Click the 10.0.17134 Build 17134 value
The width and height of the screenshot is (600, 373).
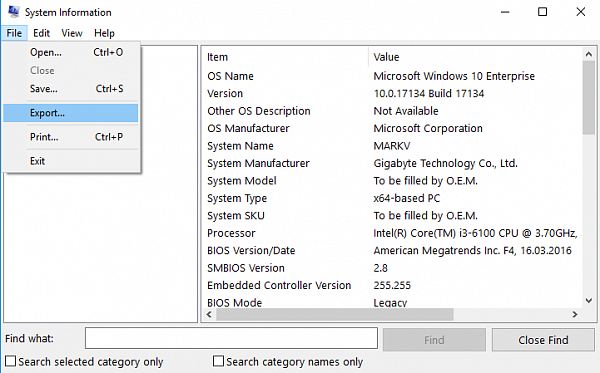(429, 94)
